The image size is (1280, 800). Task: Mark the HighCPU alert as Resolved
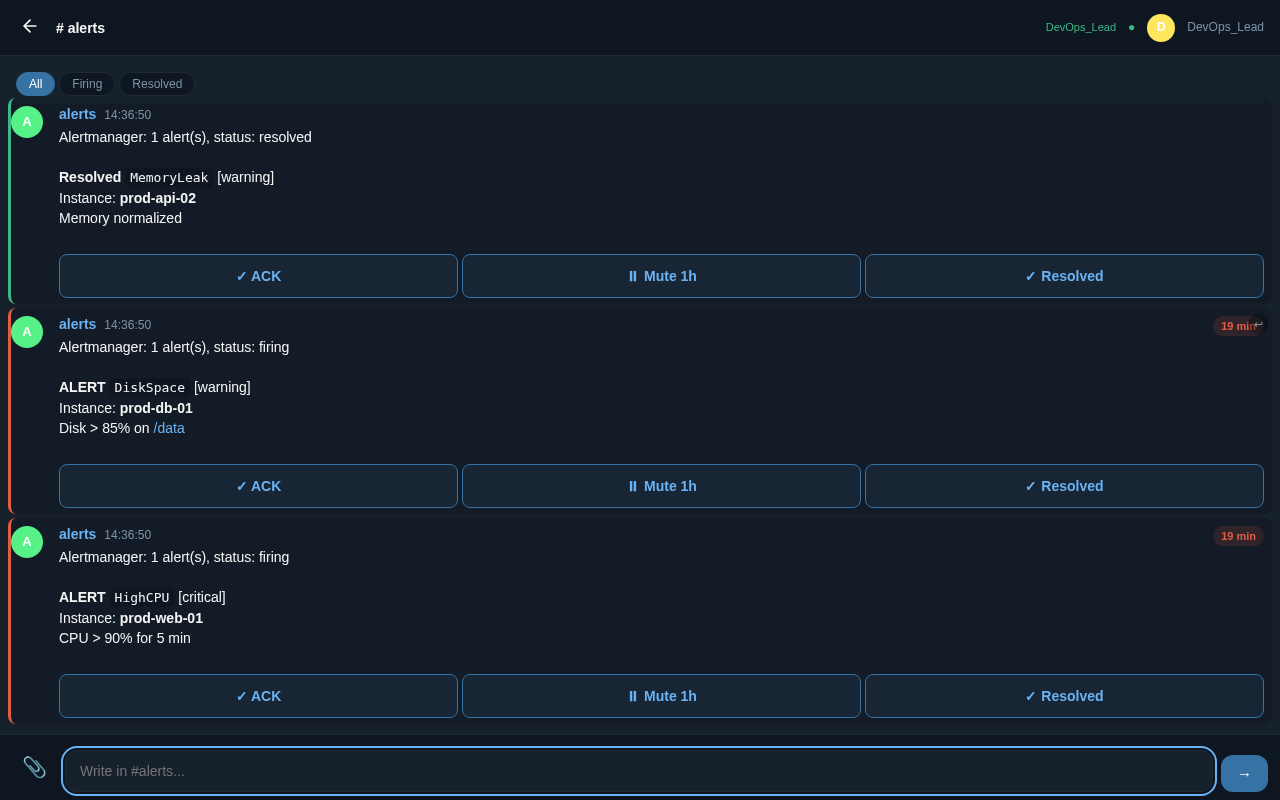1064,696
